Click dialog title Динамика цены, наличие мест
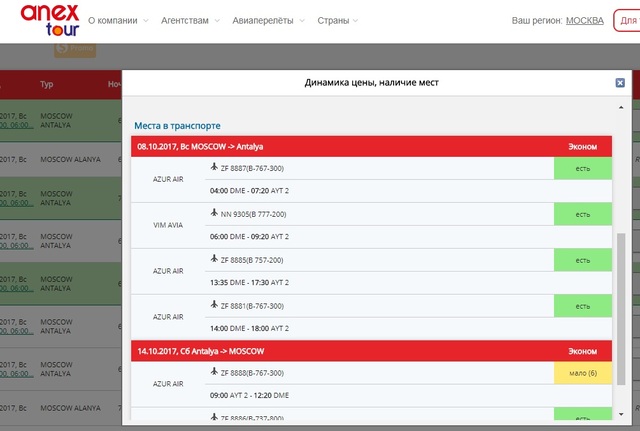The image size is (640, 431). [371, 82]
